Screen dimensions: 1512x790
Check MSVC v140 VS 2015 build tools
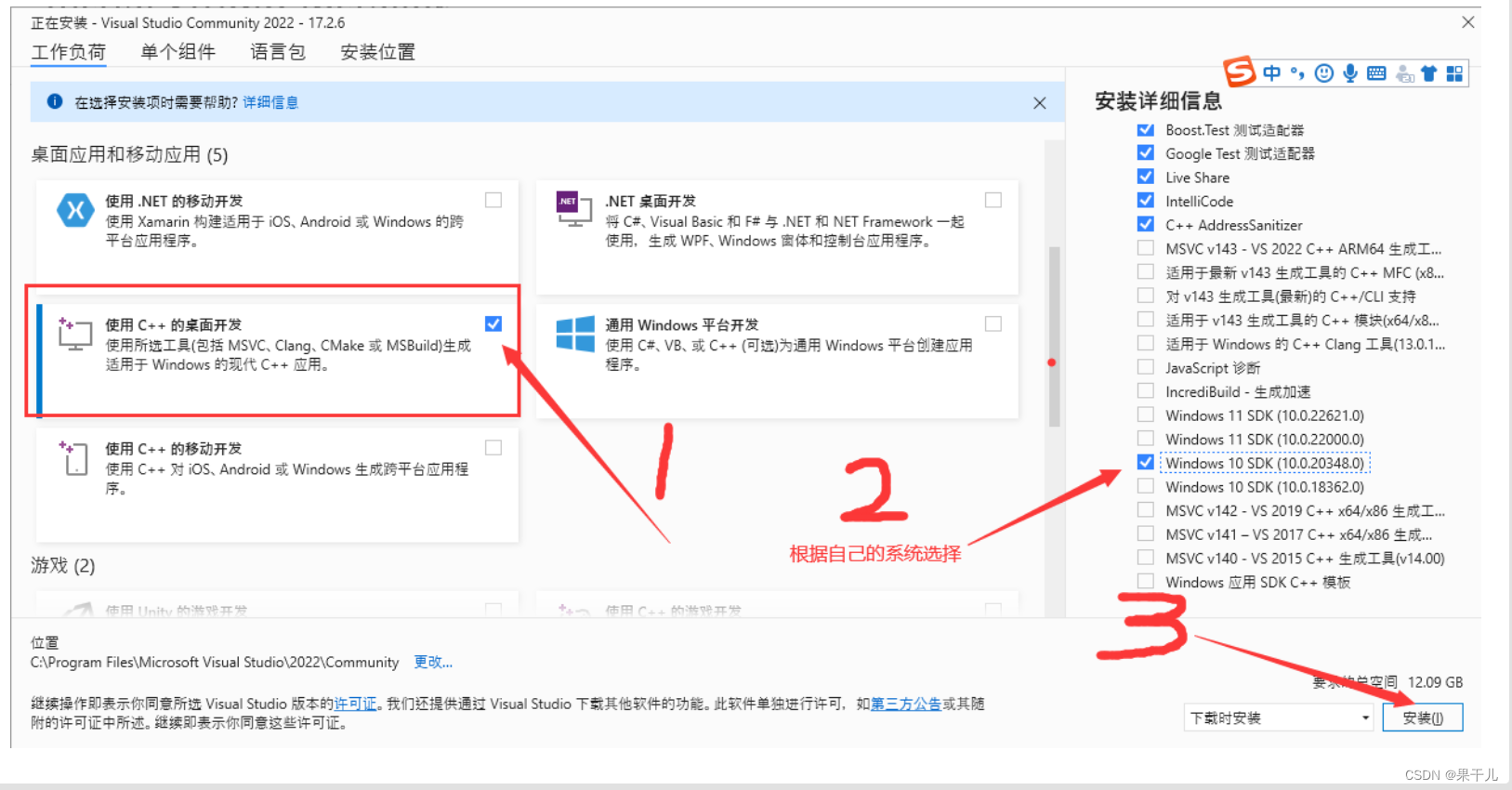coord(1146,558)
